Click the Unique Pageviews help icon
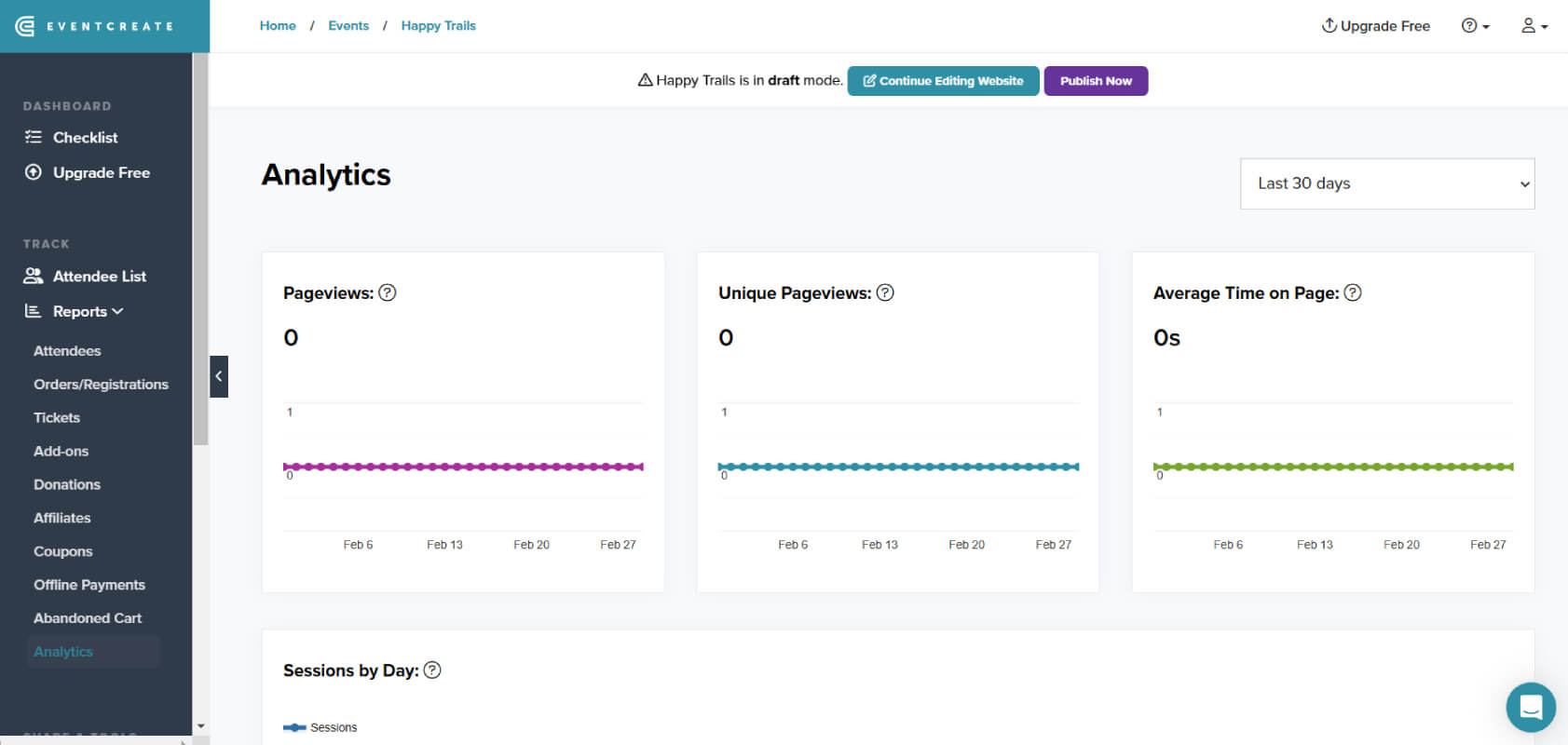The width and height of the screenshot is (1568, 745). [885, 292]
